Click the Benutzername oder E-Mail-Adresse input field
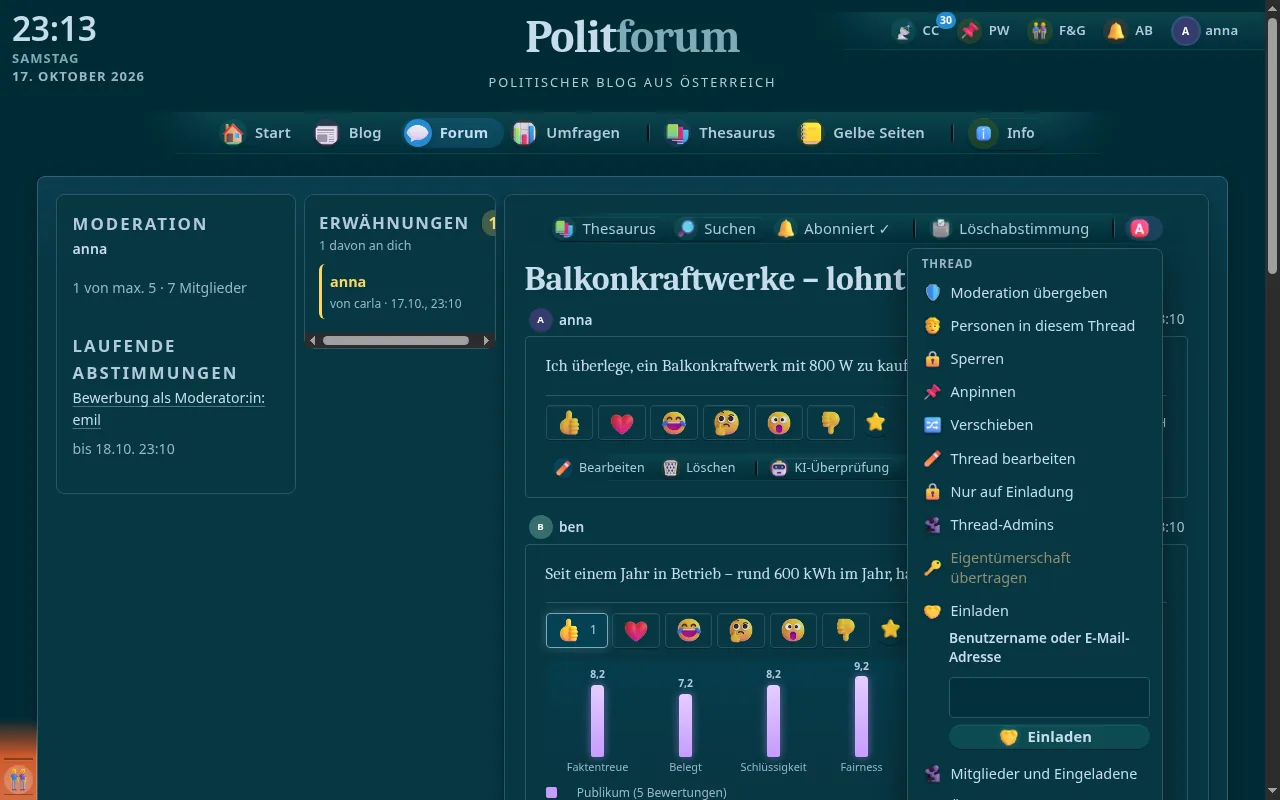The width and height of the screenshot is (1280, 800). point(1049,698)
